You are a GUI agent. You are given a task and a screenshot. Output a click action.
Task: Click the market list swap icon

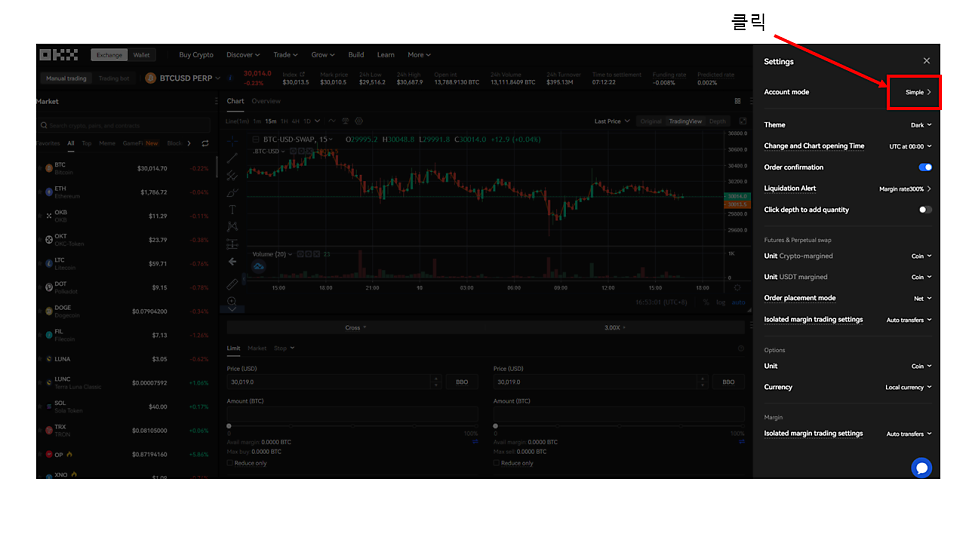[x=205, y=144]
